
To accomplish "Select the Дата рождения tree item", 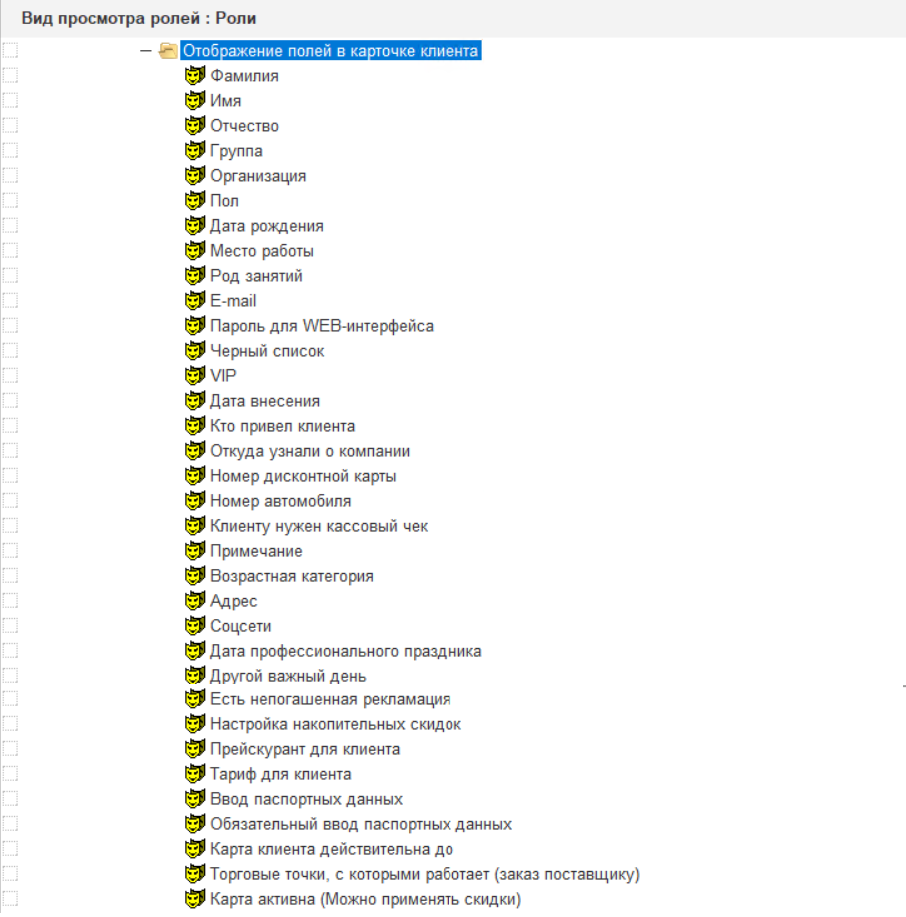I will point(266,226).
